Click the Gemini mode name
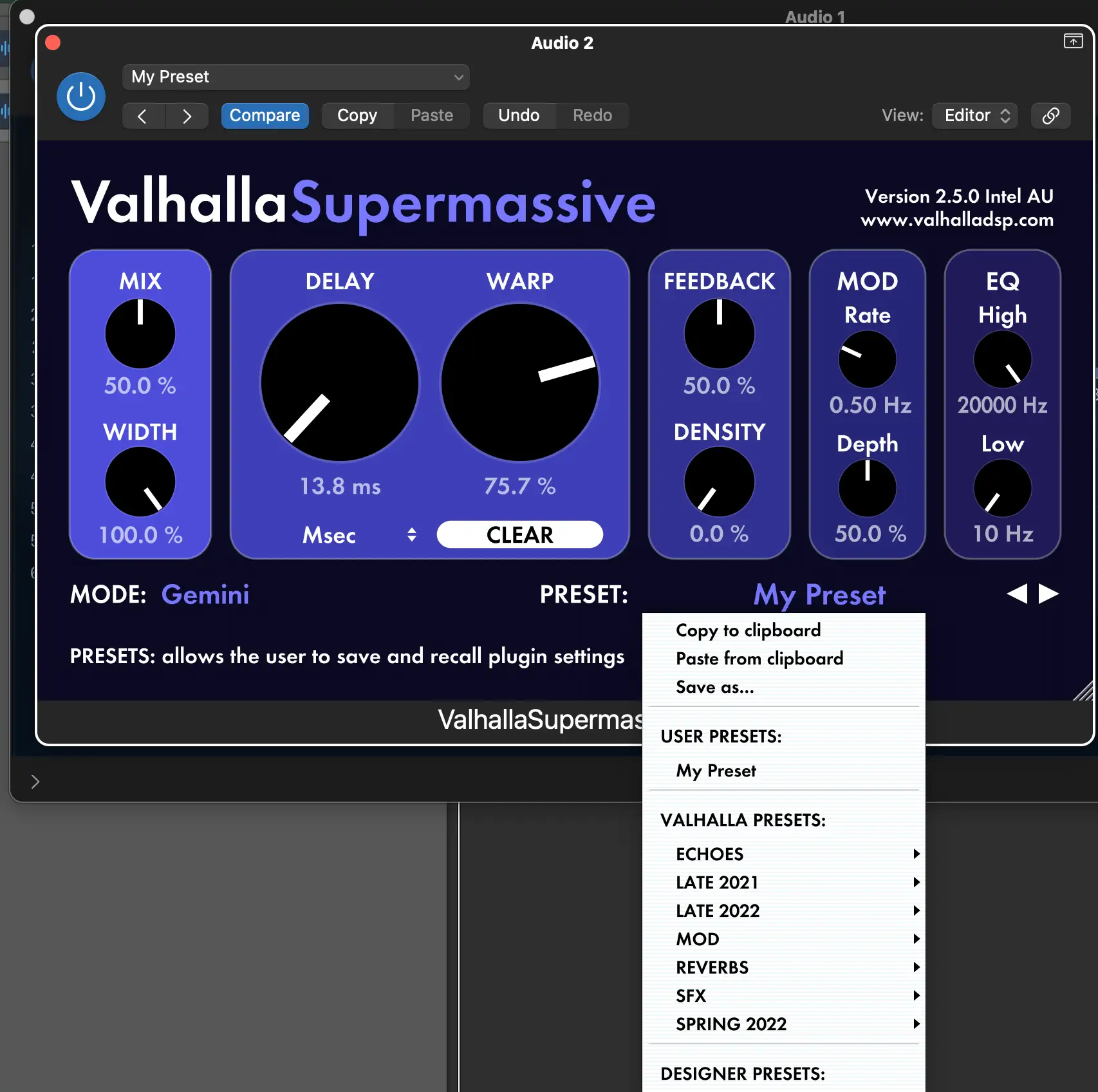 tap(205, 594)
